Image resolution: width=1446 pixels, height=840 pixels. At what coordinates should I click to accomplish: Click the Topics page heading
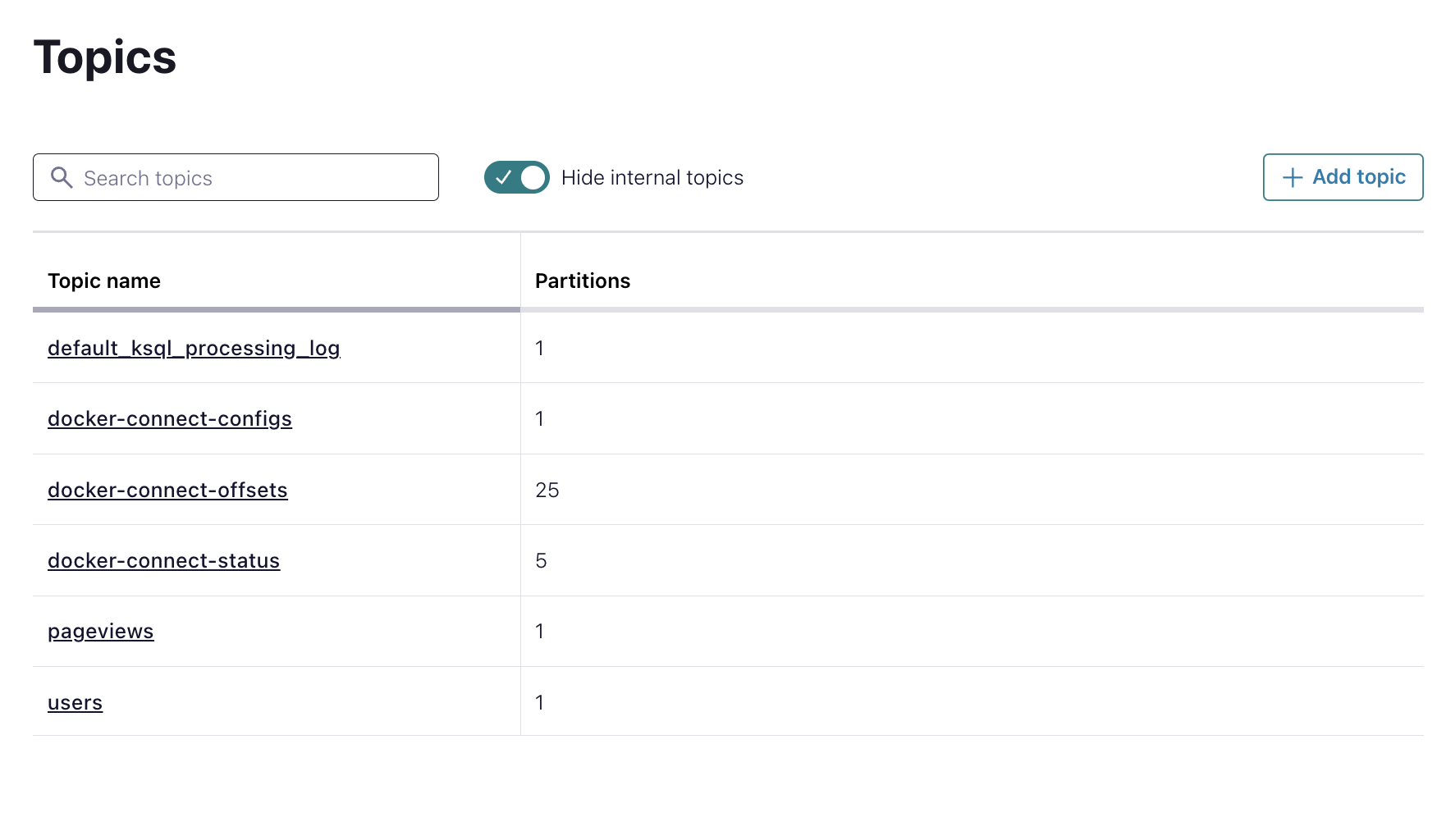click(x=105, y=57)
